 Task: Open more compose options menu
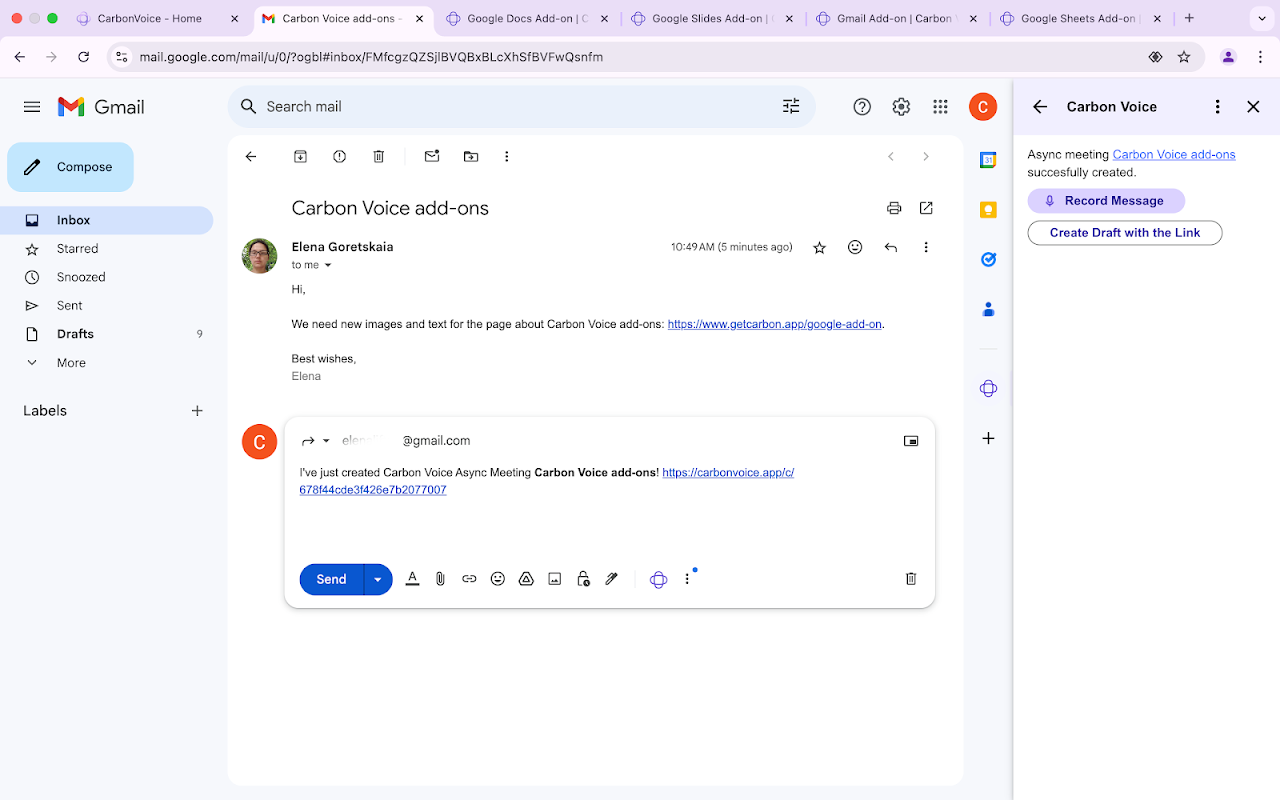coord(687,579)
